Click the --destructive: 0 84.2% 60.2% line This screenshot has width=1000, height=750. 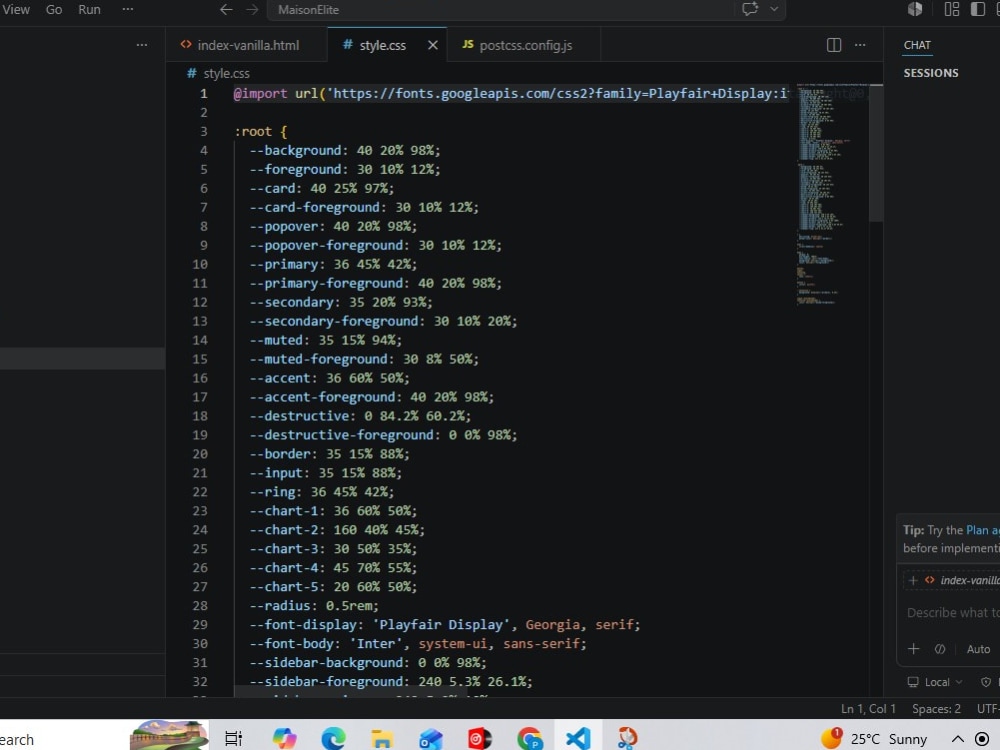(360, 416)
